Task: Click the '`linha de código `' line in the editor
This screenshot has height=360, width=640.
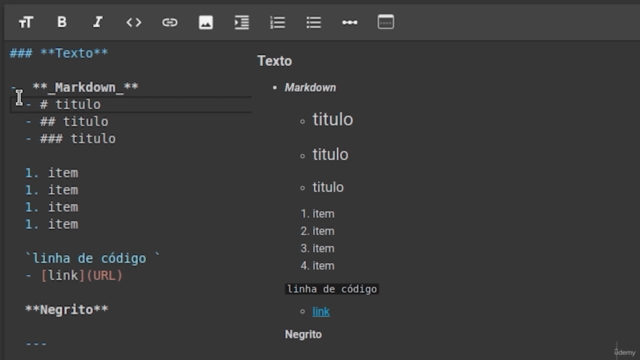Action: [x=93, y=258]
